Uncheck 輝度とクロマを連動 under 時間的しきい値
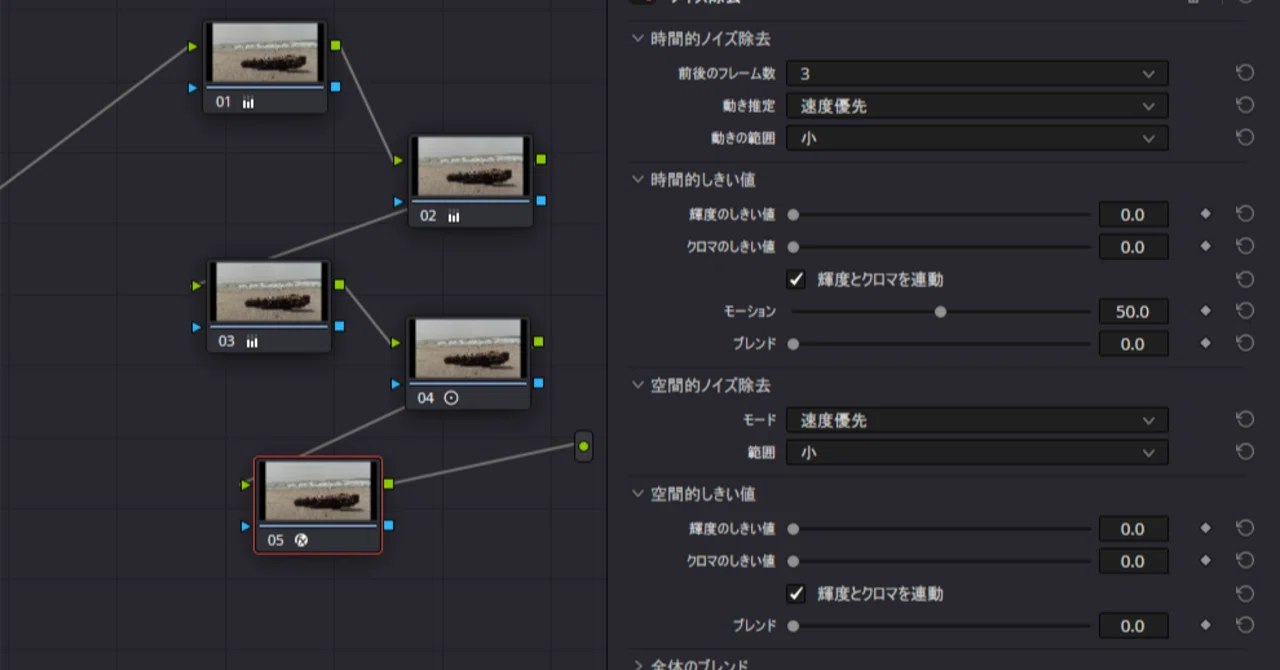 pyautogui.click(x=796, y=279)
